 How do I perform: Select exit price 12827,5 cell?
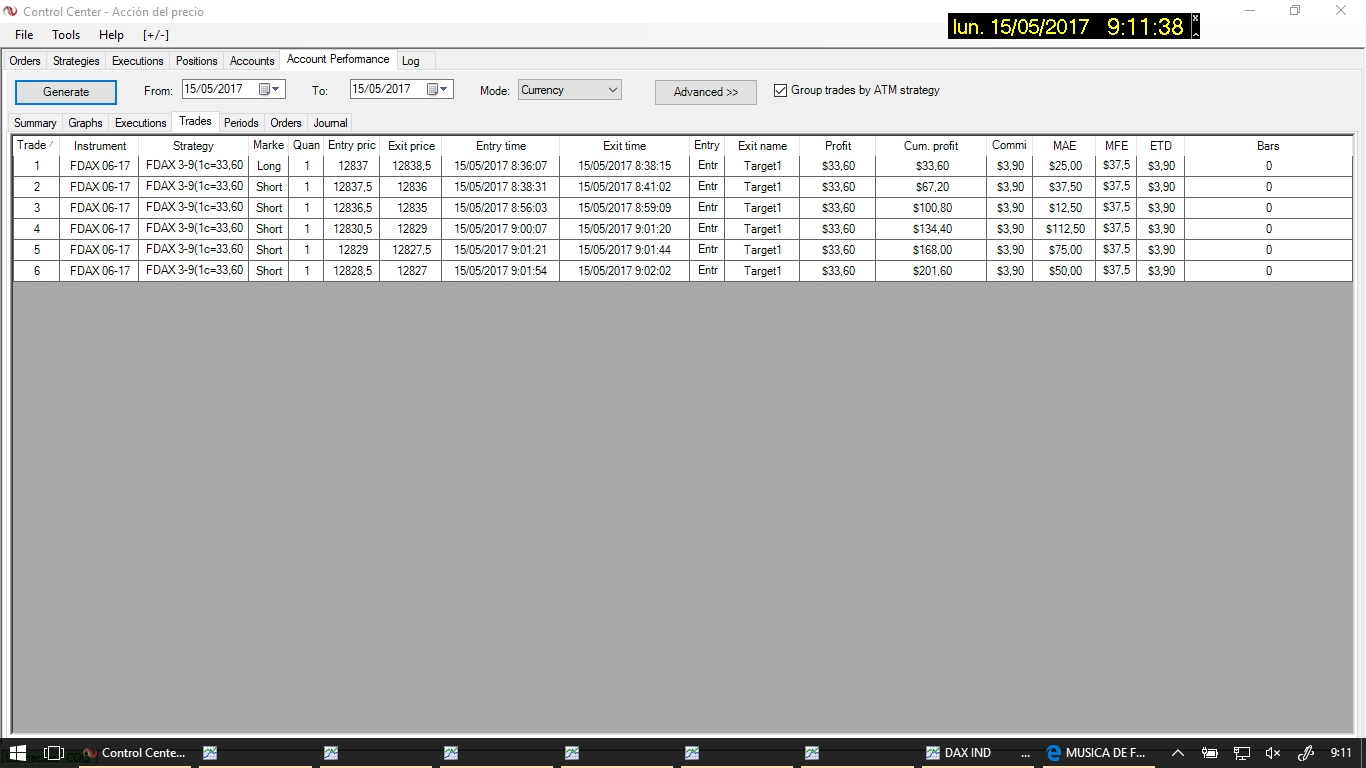click(411, 250)
